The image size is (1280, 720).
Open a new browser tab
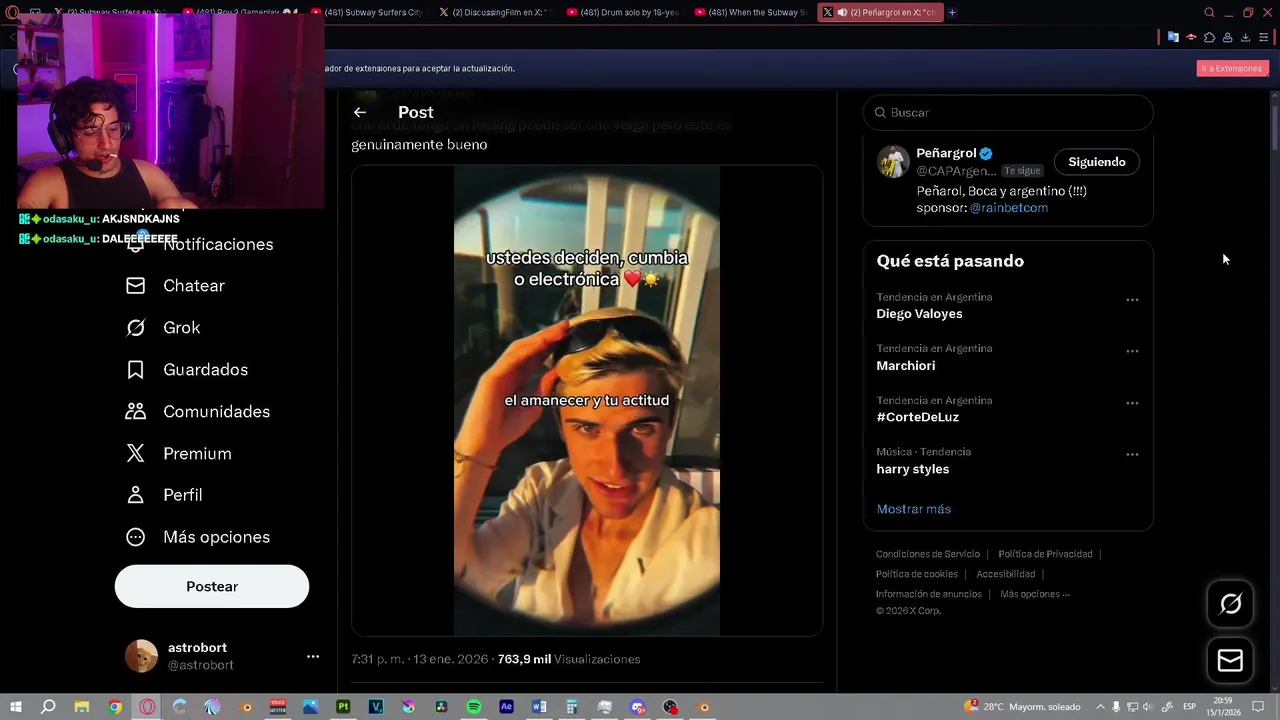(952, 12)
